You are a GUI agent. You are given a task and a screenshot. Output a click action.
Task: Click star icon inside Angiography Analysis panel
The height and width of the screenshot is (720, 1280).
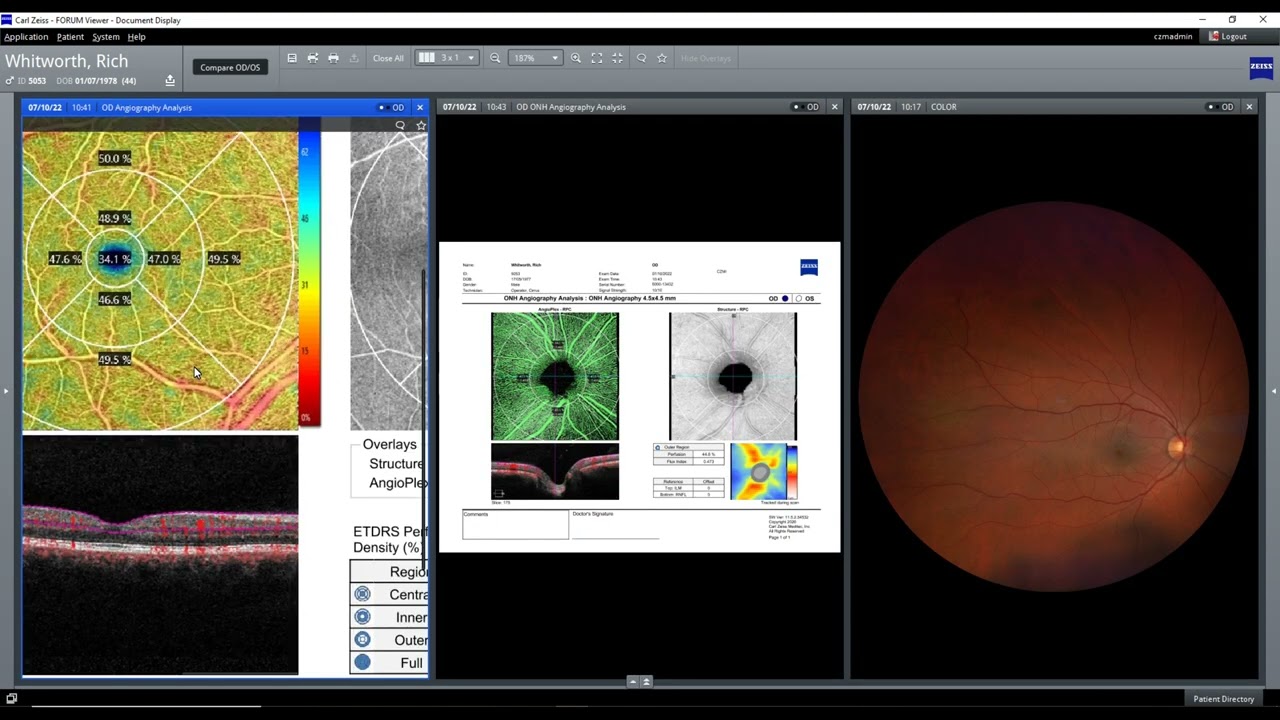(421, 125)
